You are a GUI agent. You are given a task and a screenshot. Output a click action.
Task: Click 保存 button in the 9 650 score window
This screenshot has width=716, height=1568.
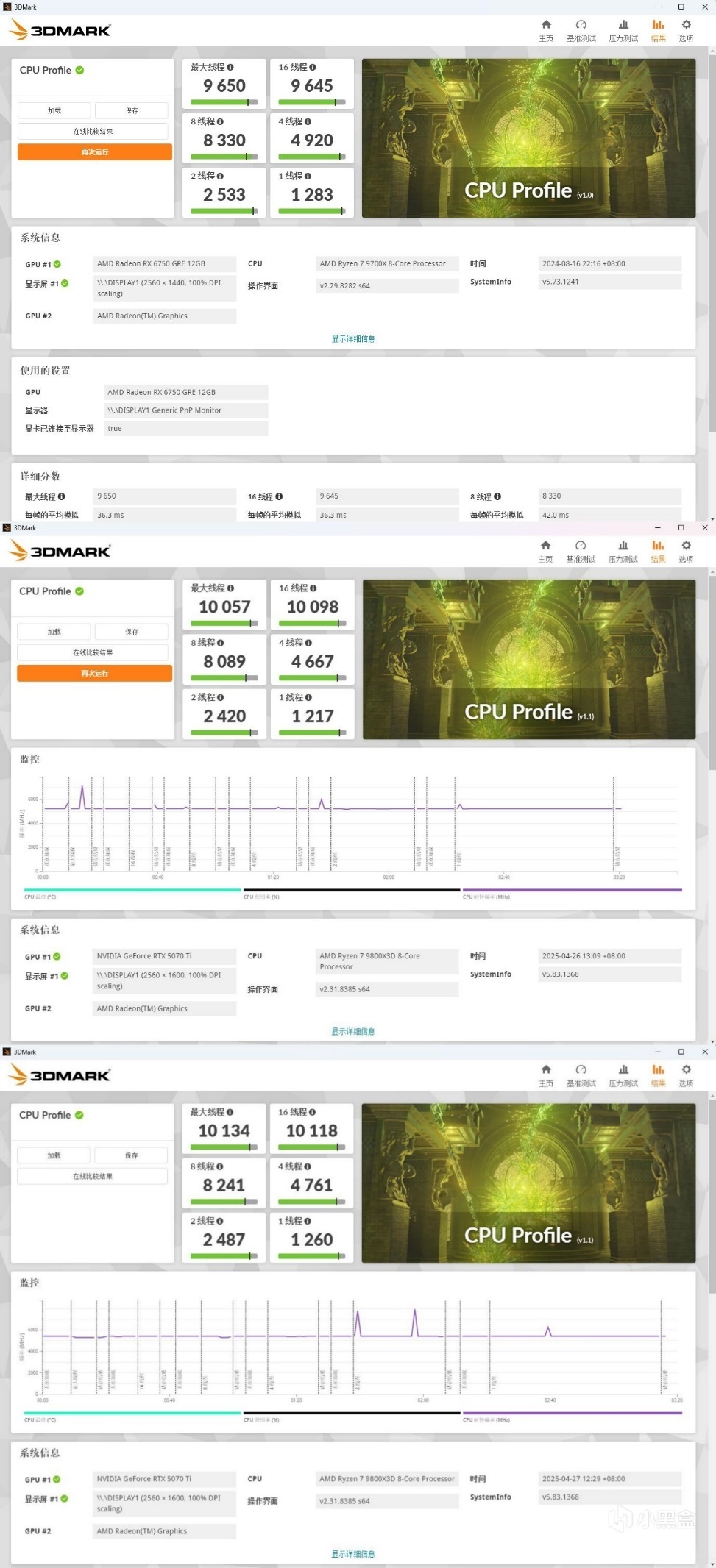click(x=132, y=110)
